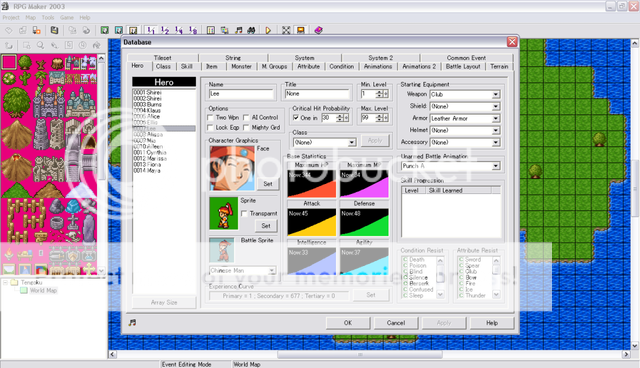Select the Fill bucket drawing tool
The height and width of the screenshot is (368, 640).
coord(96,45)
